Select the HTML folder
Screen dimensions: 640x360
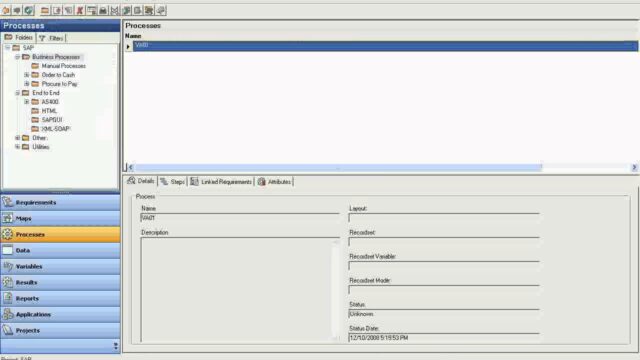pyautogui.click(x=49, y=111)
